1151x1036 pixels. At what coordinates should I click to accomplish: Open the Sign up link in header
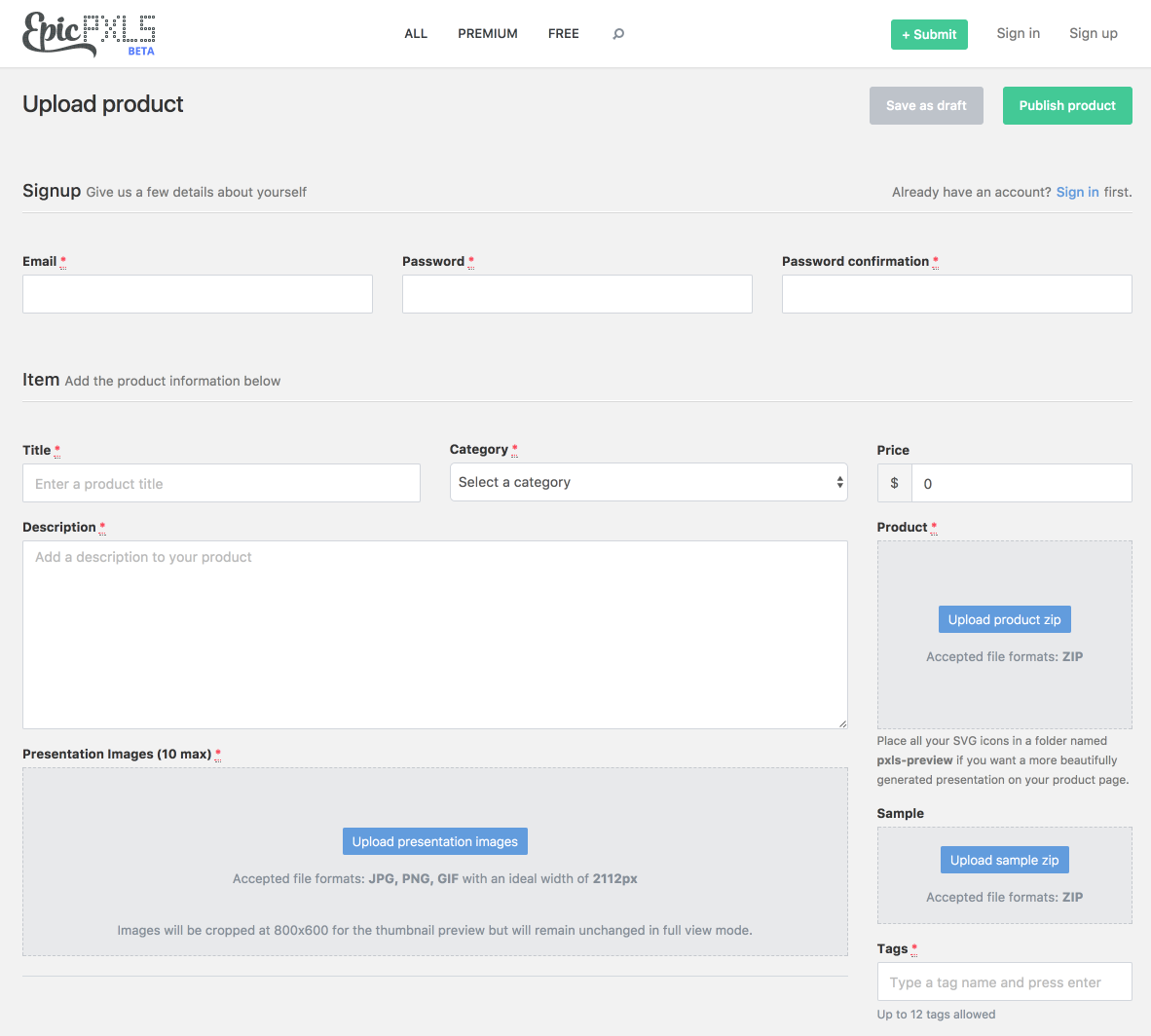point(1093,33)
